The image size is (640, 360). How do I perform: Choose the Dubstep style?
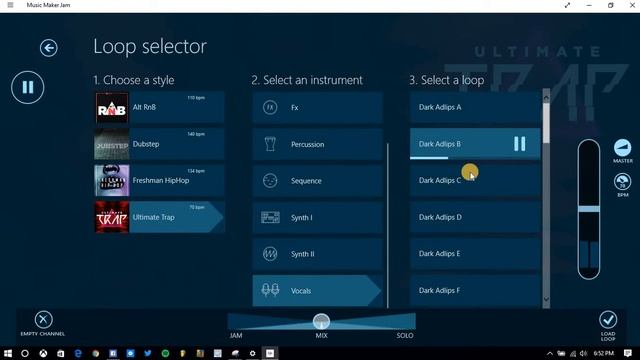159,144
